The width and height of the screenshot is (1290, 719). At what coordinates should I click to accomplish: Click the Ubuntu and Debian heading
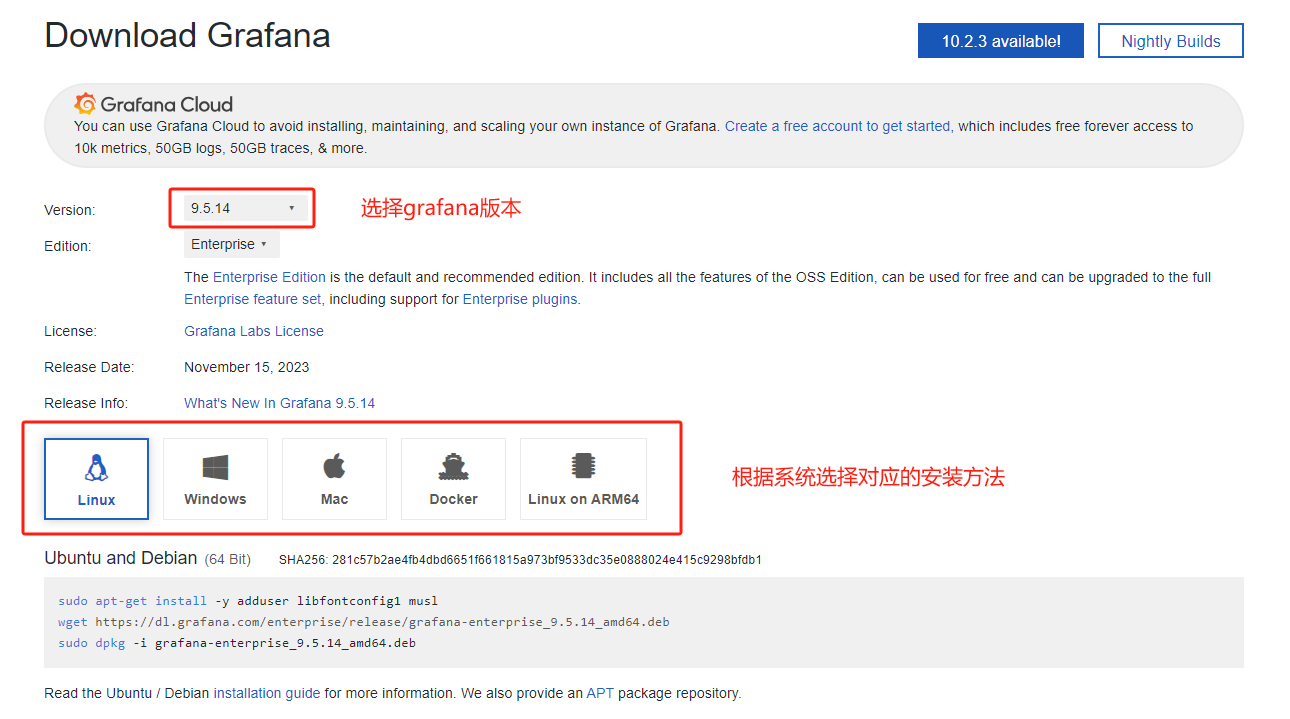click(x=120, y=558)
